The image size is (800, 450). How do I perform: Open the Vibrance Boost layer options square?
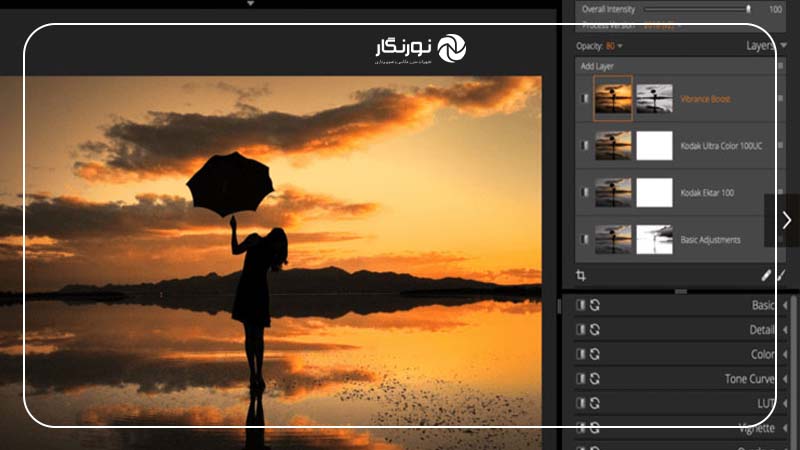[781, 98]
